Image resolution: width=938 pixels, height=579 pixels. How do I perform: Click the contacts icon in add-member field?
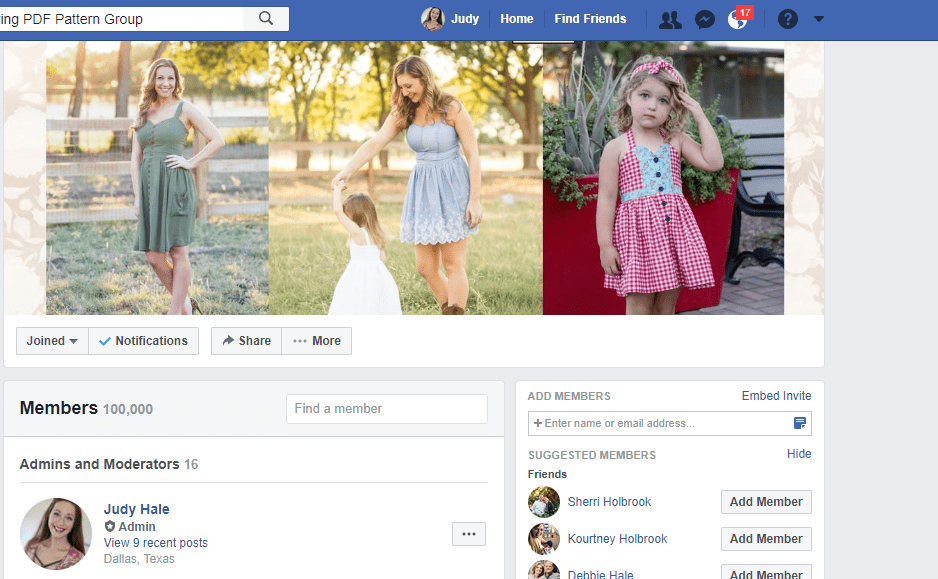(799, 423)
